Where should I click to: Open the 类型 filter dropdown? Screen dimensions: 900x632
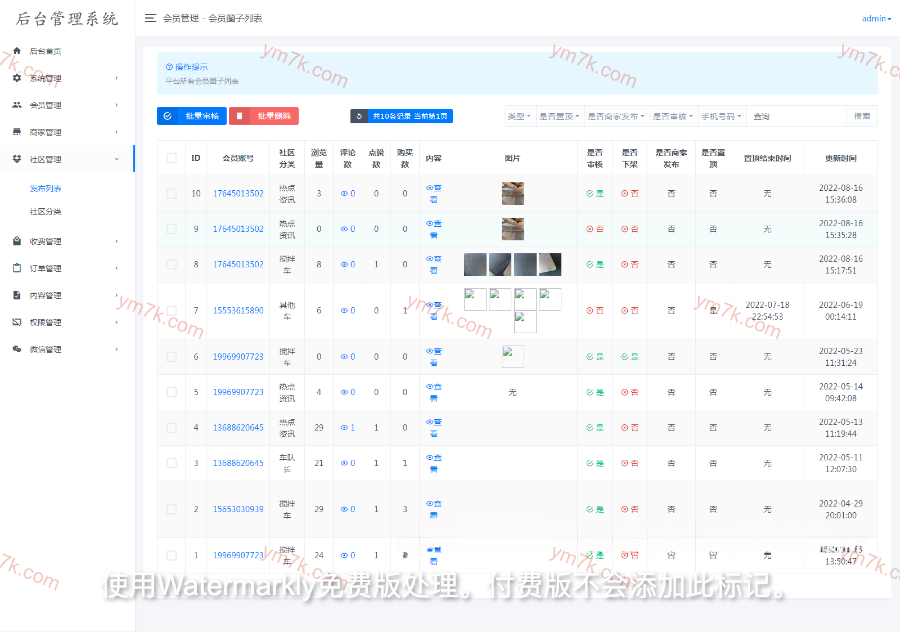pos(518,116)
